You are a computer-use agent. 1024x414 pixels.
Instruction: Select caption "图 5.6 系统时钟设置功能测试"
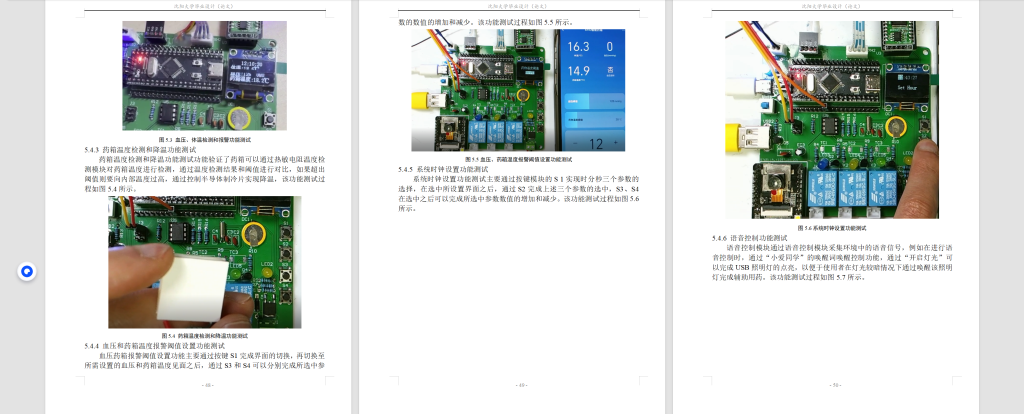pos(831,229)
